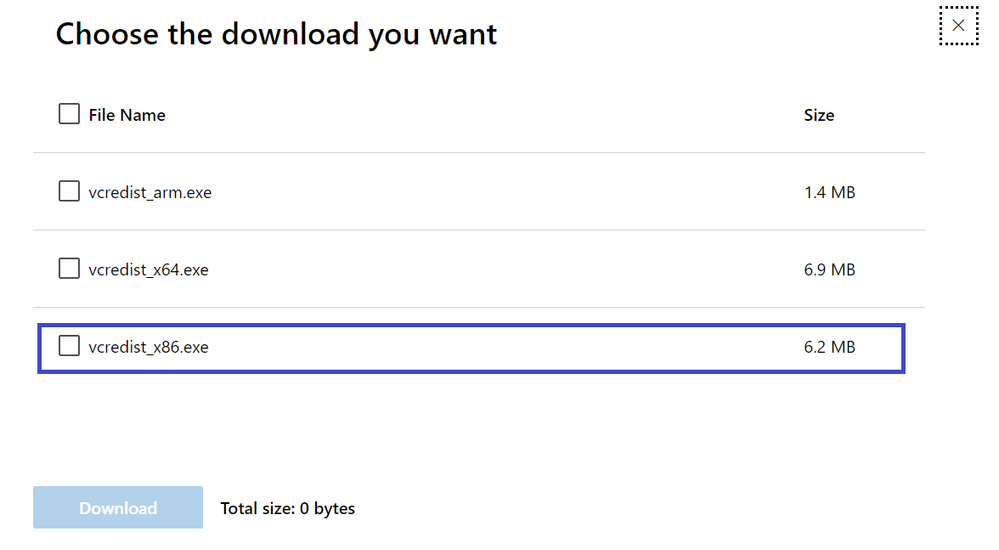
Task: Click the blank middle of the vcredist_x64.exe row
Action: click(500, 270)
